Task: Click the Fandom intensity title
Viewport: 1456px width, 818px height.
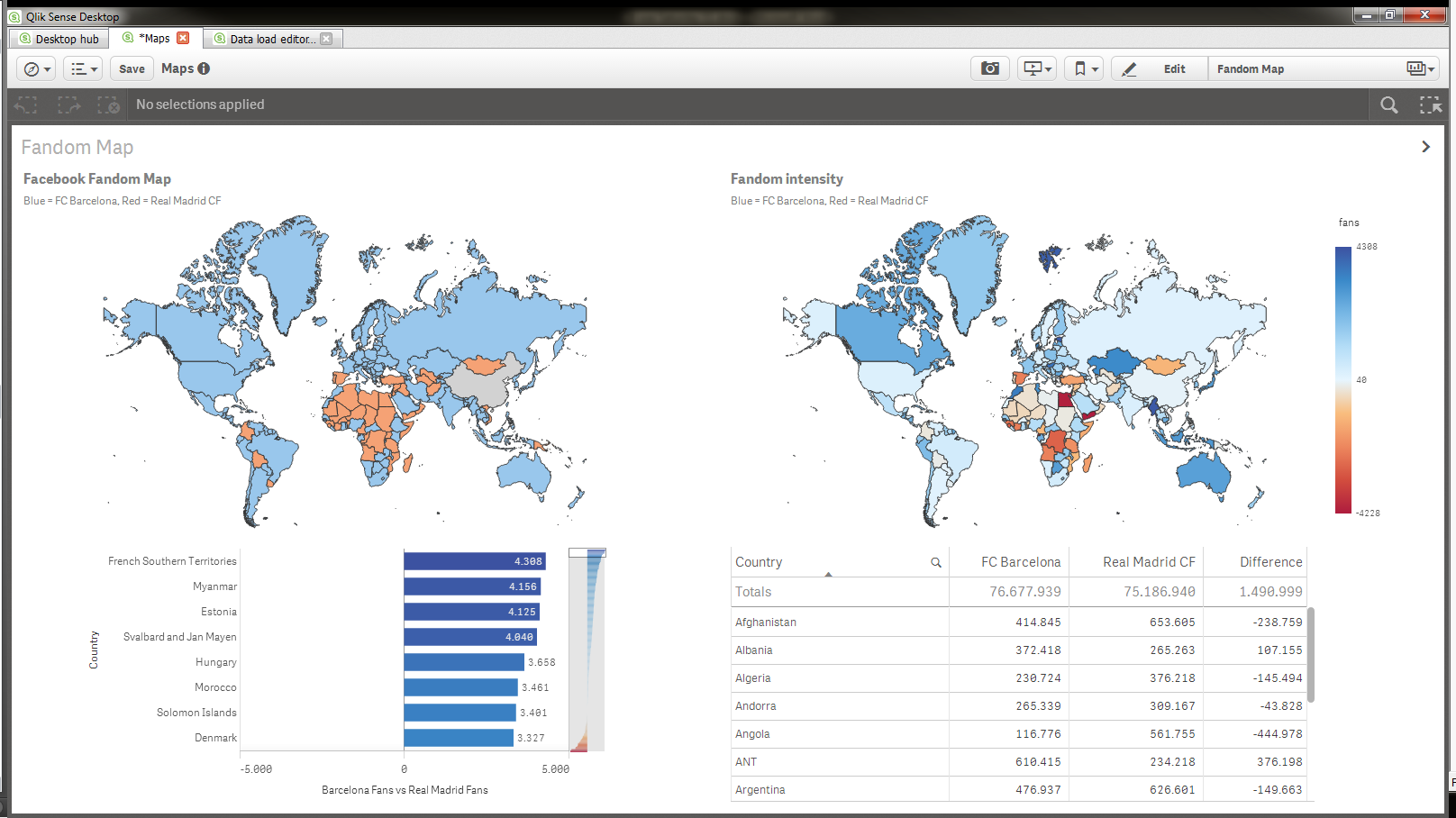Action: tap(787, 179)
